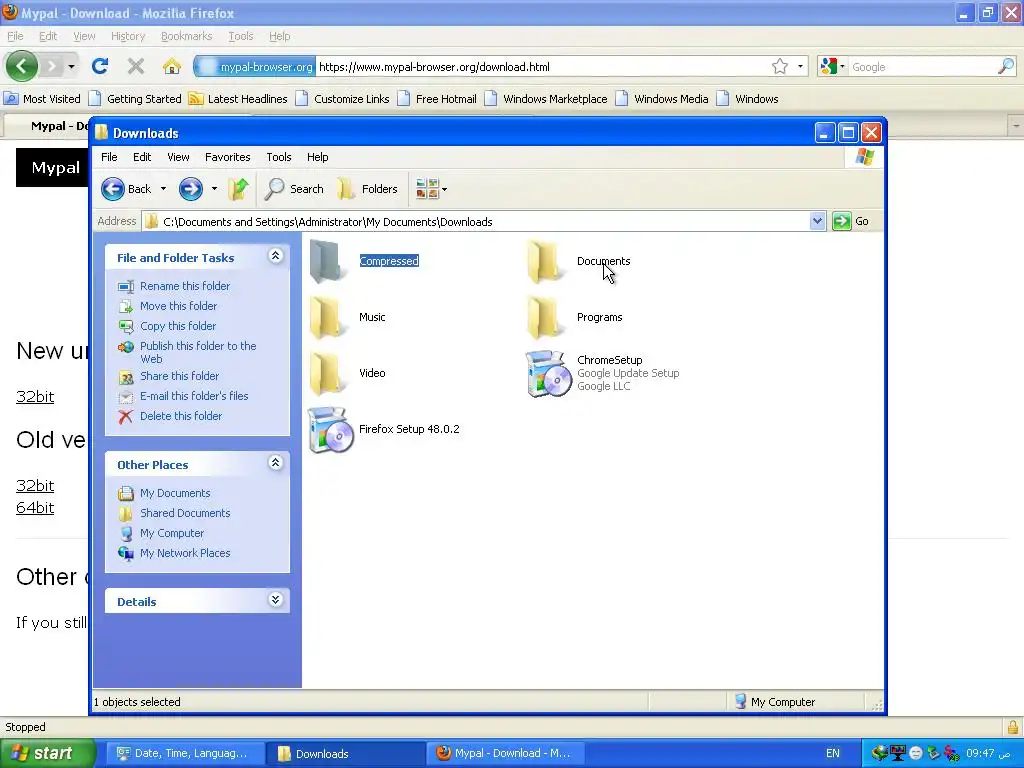The width and height of the screenshot is (1024, 768).
Task: Click Delete this folder task
Action: pyautogui.click(x=181, y=416)
